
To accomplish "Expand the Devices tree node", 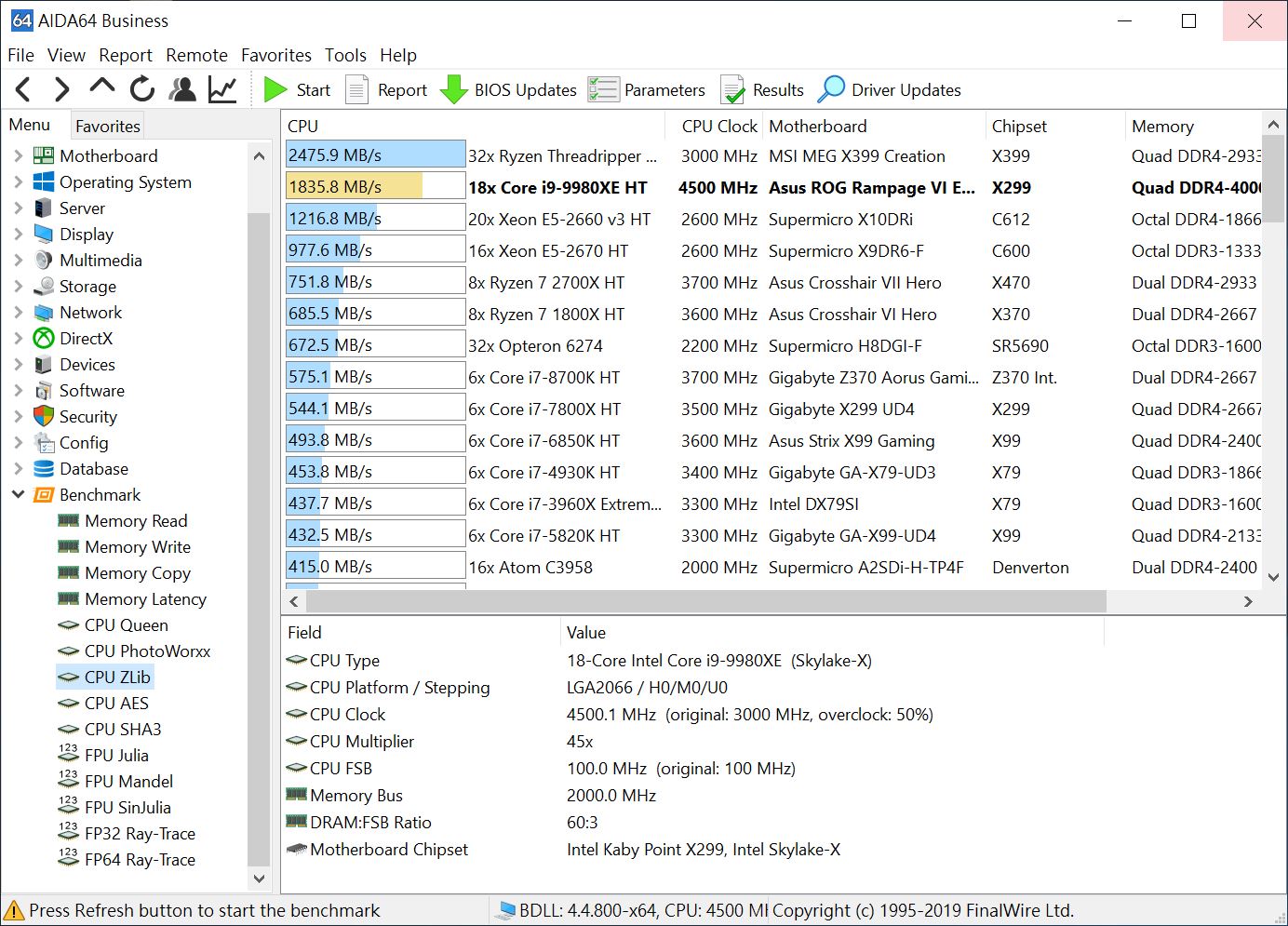I will pos(18,364).
